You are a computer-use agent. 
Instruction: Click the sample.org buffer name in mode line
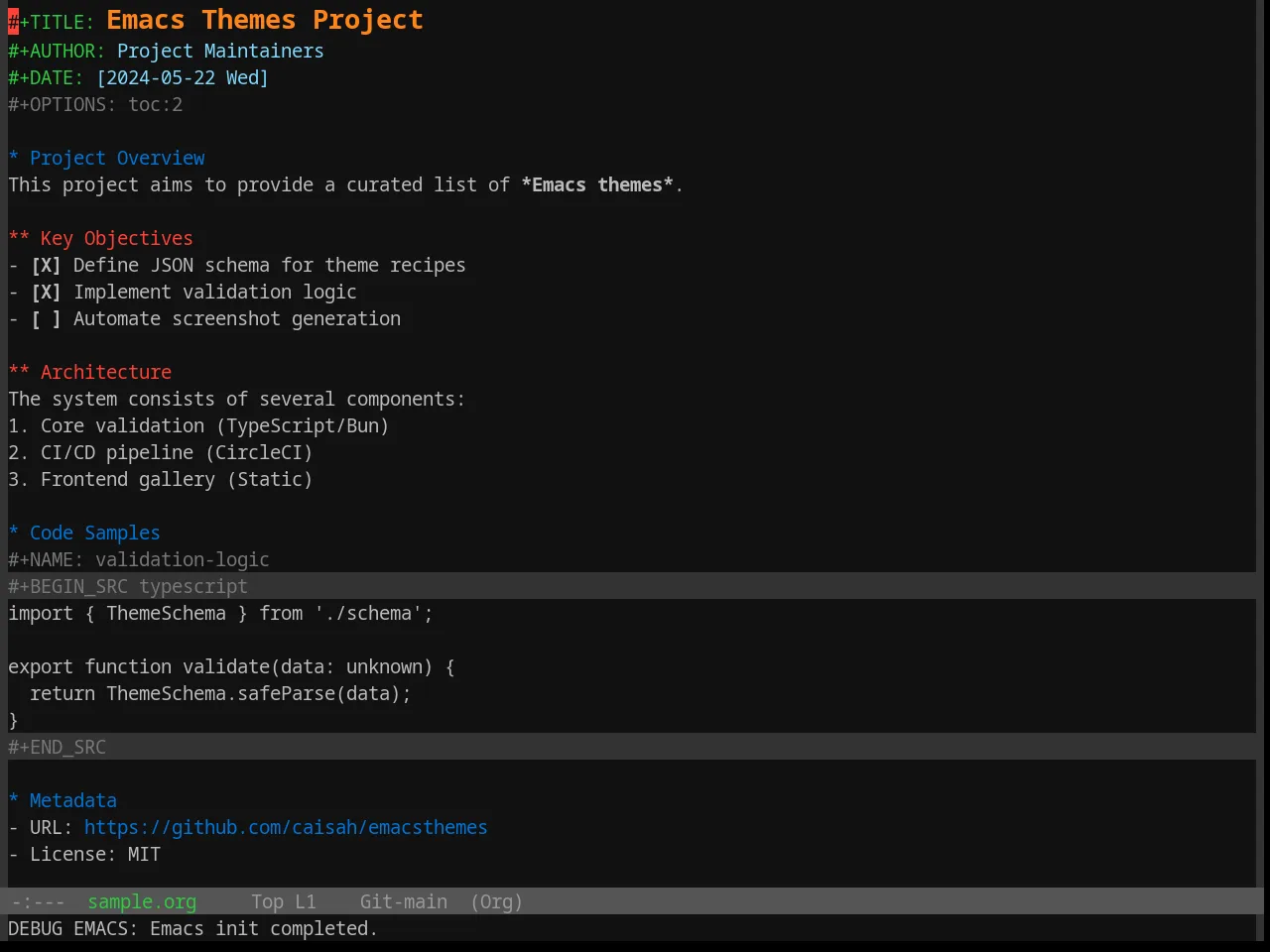142,902
